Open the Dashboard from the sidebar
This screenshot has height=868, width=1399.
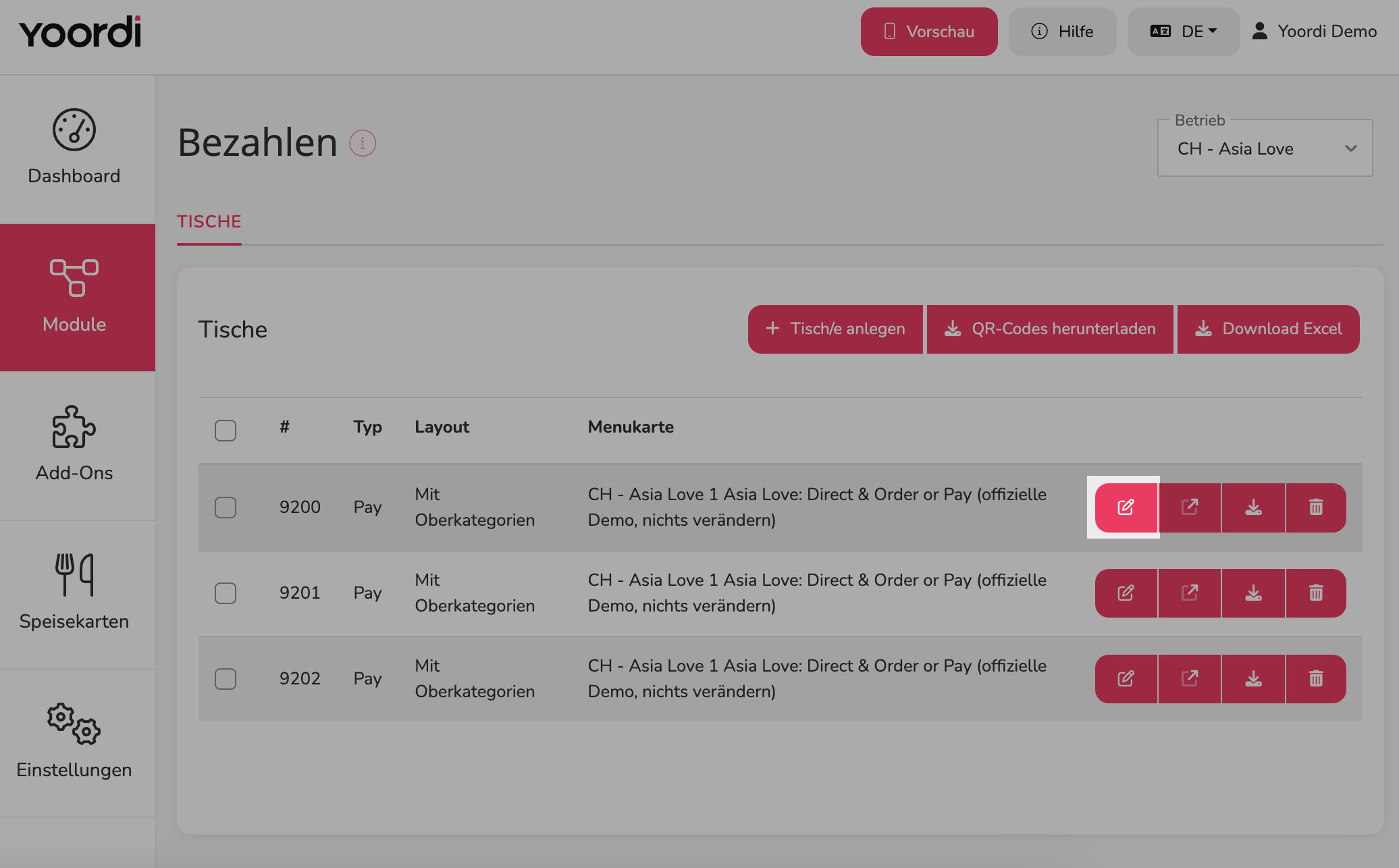[x=74, y=148]
